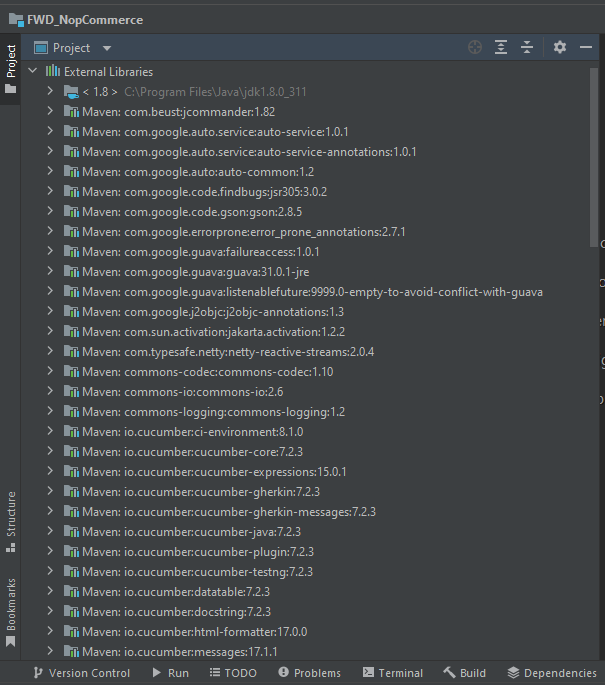Click the Project view window icon
Screen dimensions: 605x685
coord(41,48)
